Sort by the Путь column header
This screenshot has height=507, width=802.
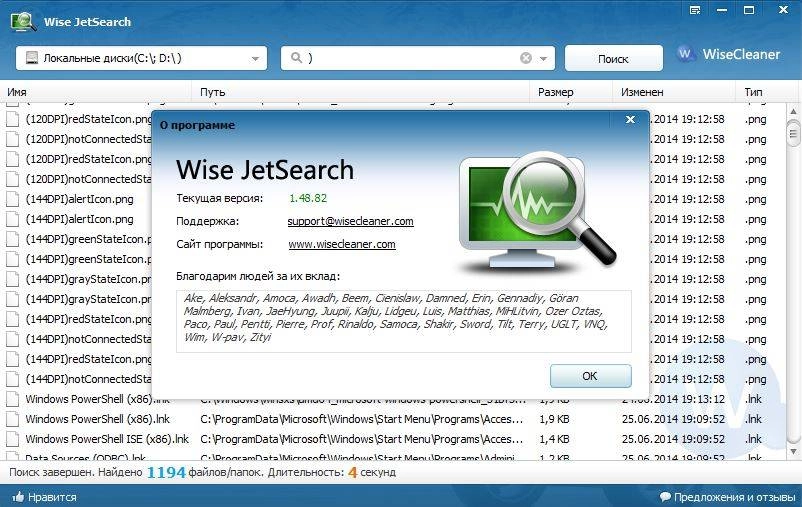click(361, 92)
